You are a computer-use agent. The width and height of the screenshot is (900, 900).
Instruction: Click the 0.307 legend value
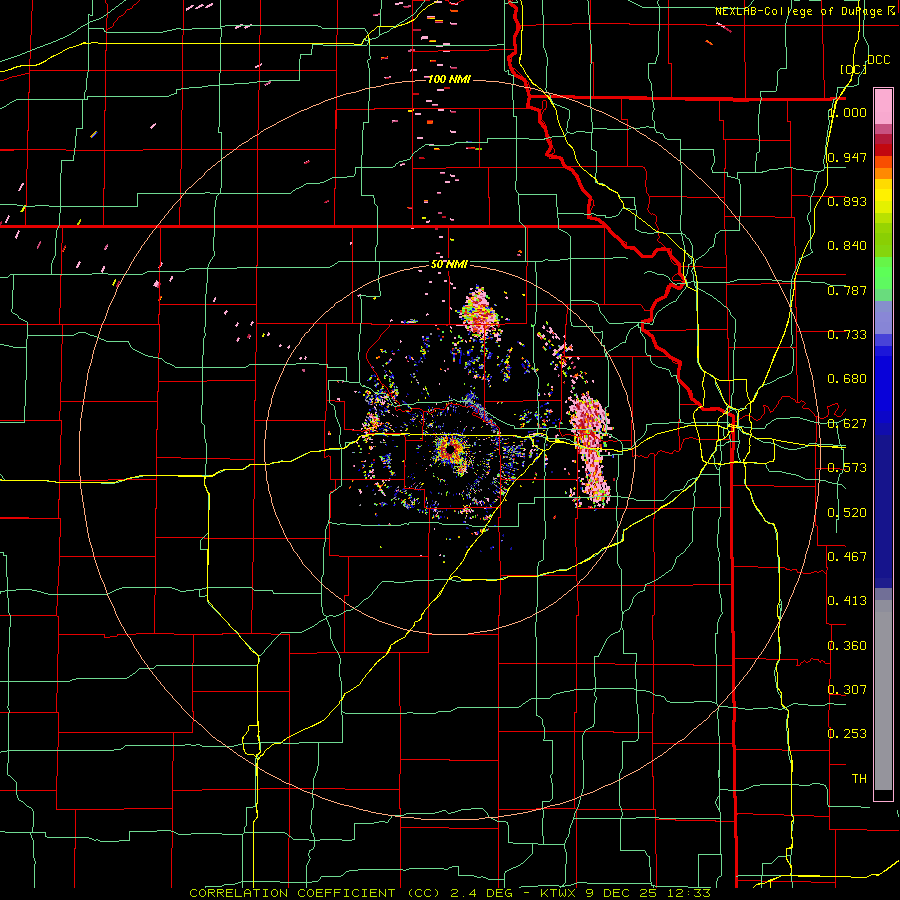(847, 690)
